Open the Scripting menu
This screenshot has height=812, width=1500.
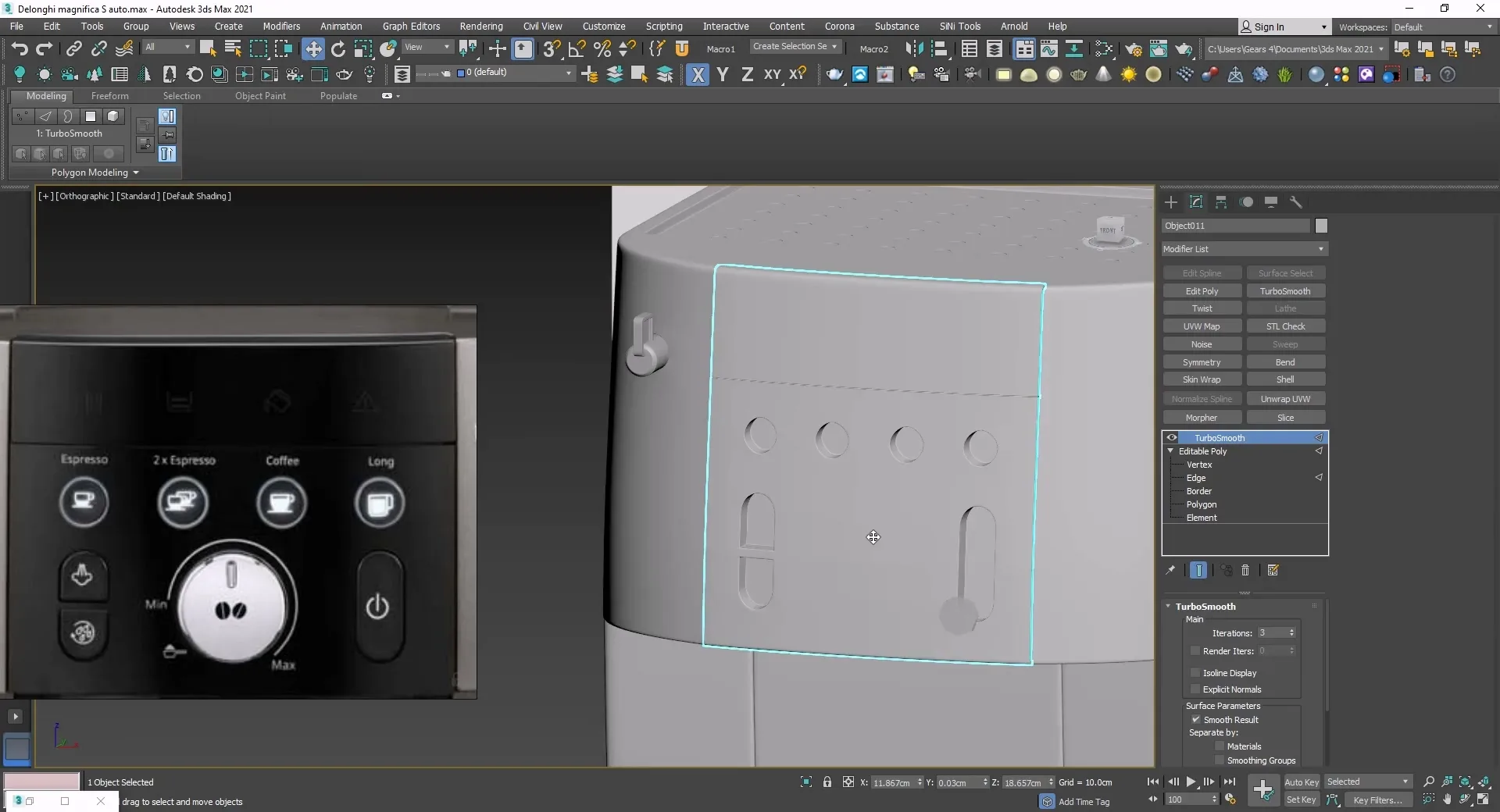tap(664, 27)
